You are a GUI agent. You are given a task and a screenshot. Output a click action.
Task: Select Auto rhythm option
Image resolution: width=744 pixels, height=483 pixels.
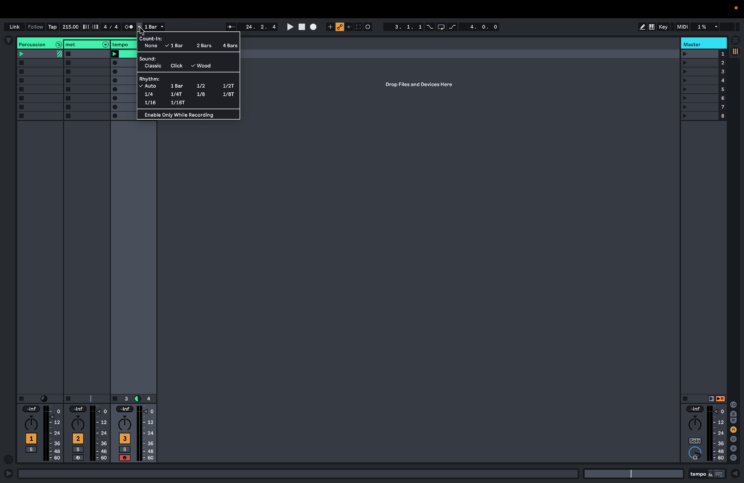148,86
